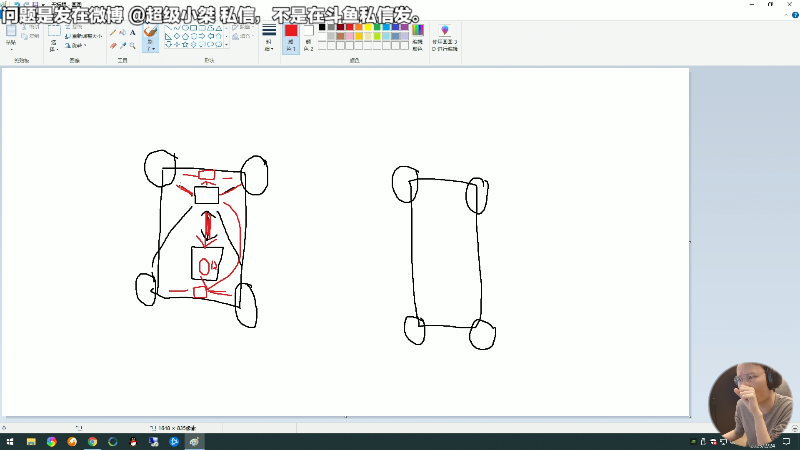Screen dimensions: 800x450
Task: Collapse the ribbon with the caret
Action: pyautogui.click(x=786, y=15)
